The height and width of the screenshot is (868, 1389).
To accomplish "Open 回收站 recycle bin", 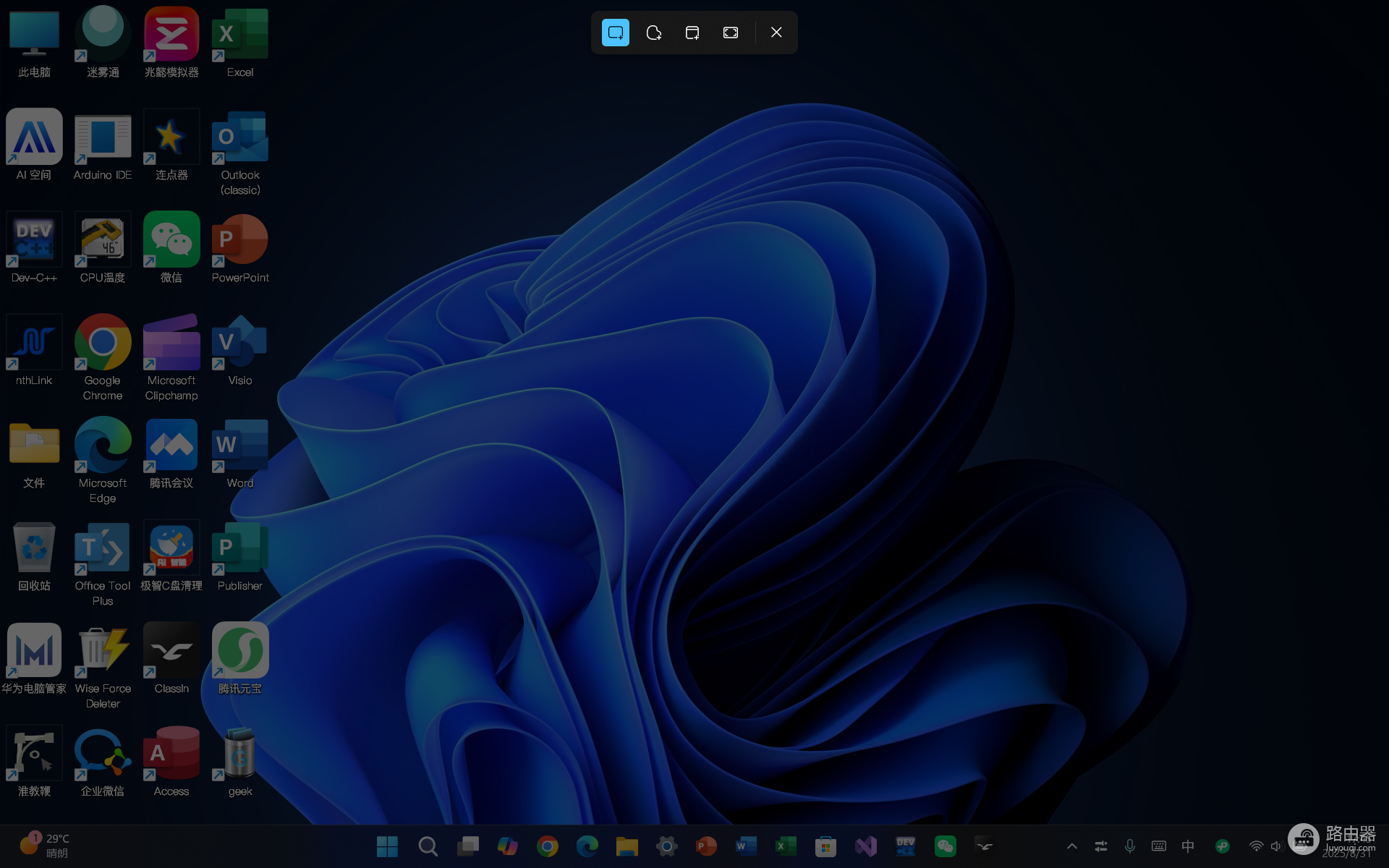I will point(34,556).
